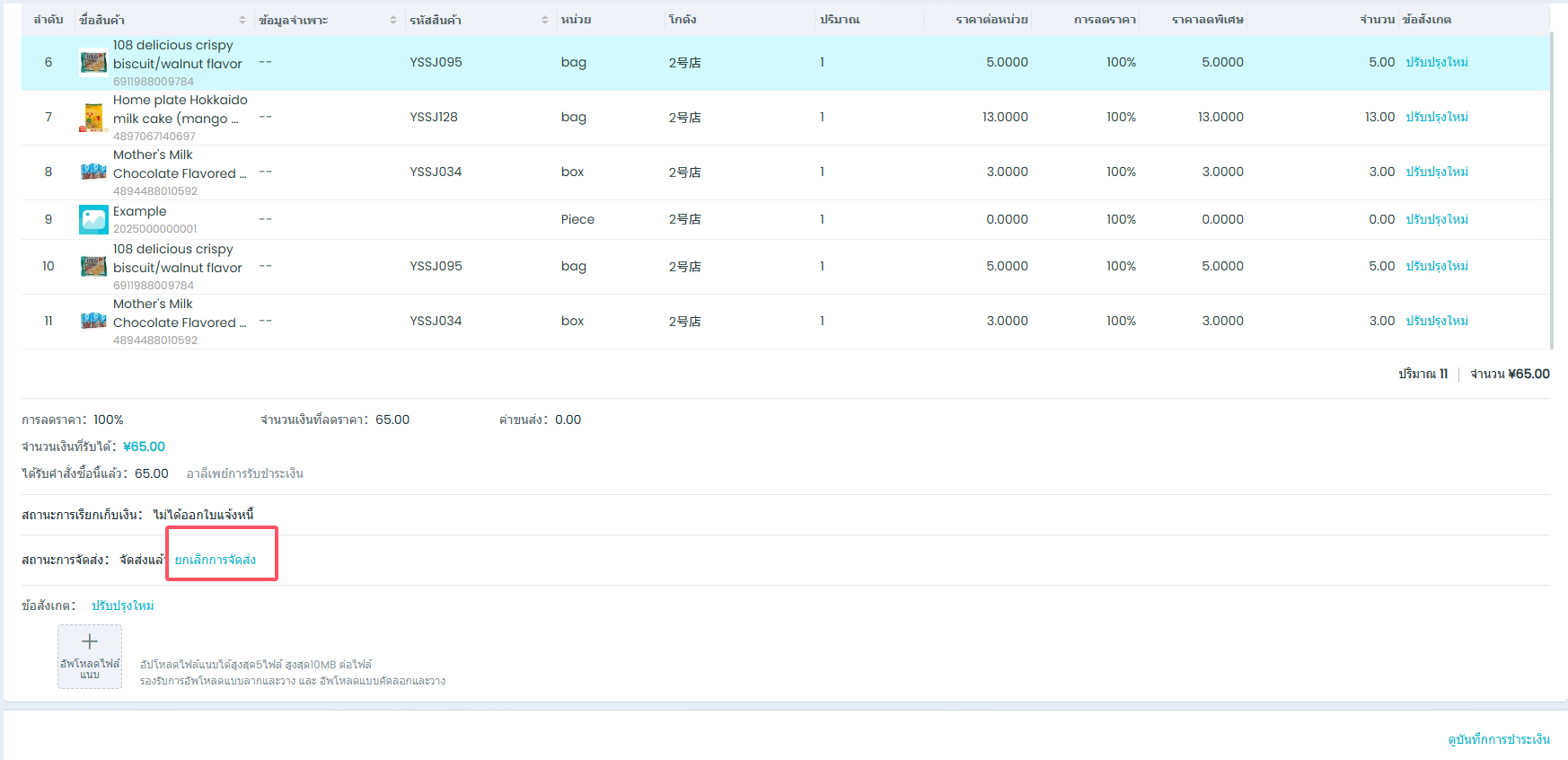The height and width of the screenshot is (760, 1568).
Task: Select ปรับปรุงใหม่ in row 8
Action: [x=1437, y=172]
